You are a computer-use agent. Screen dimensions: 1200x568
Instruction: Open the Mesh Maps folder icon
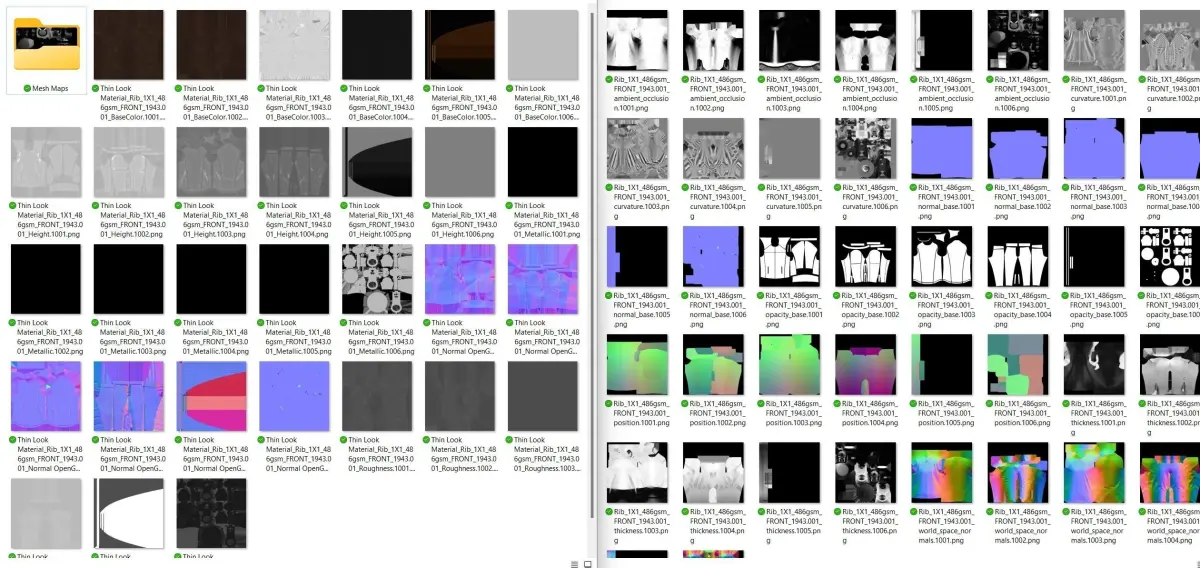pyautogui.click(x=47, y=44)
